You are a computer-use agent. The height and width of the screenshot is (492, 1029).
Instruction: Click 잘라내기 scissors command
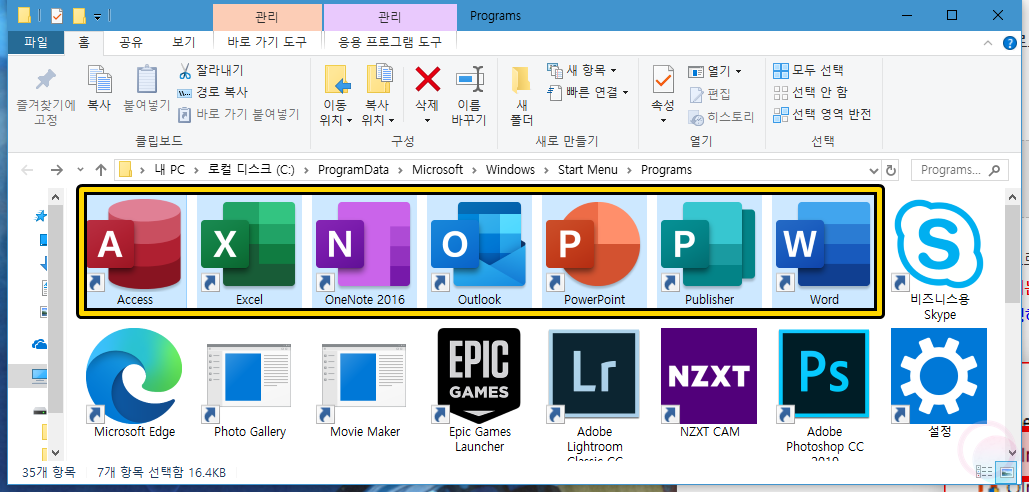(x=210, y=70)
